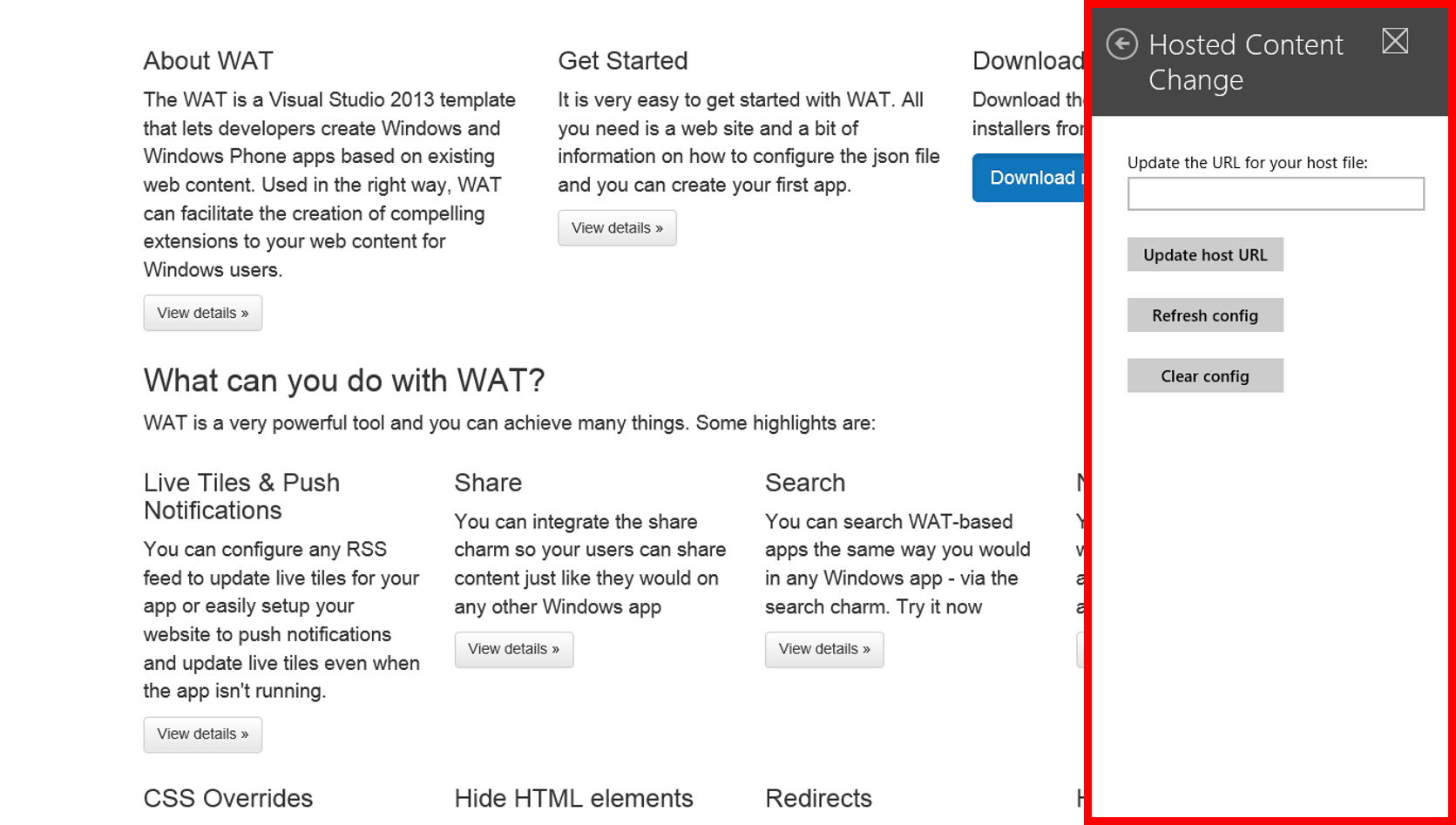Click the "Update the URL for your host file:" label
1456x825 pixels.
[1248, 163]
